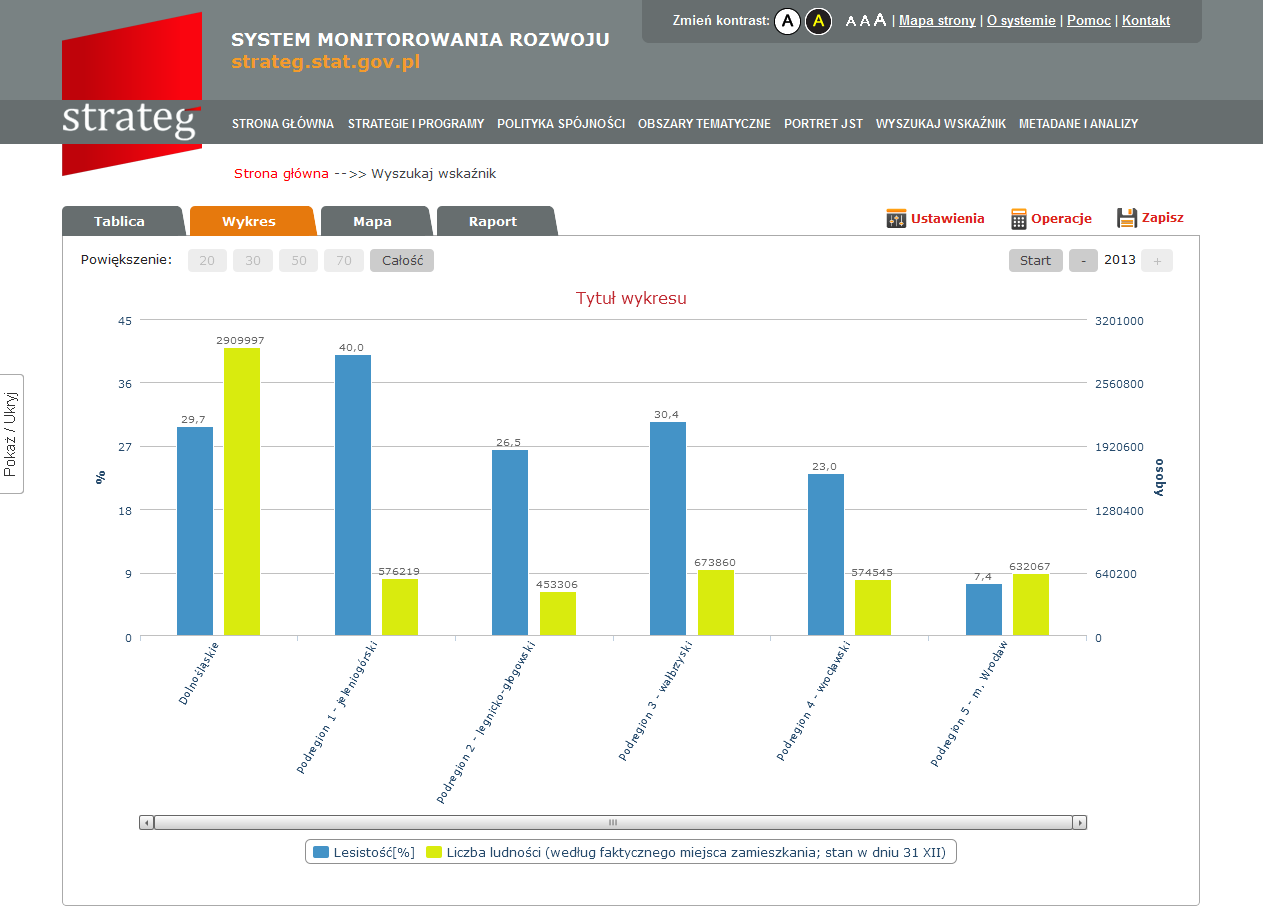Screen dimensions: 1263x911
Task: Toggle Lesistość[%] series in legend
Action: (364, 852)
